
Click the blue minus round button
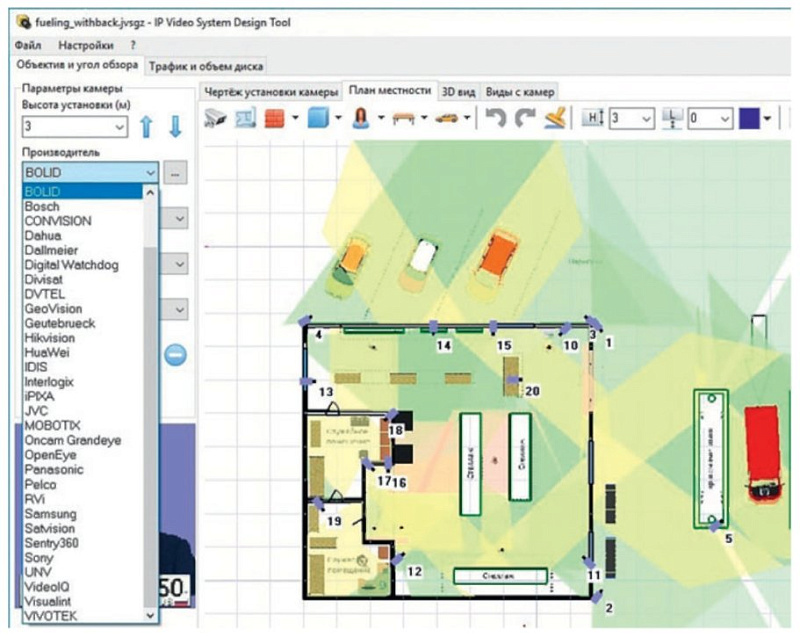pyautogui.click(x=175, y=353)
